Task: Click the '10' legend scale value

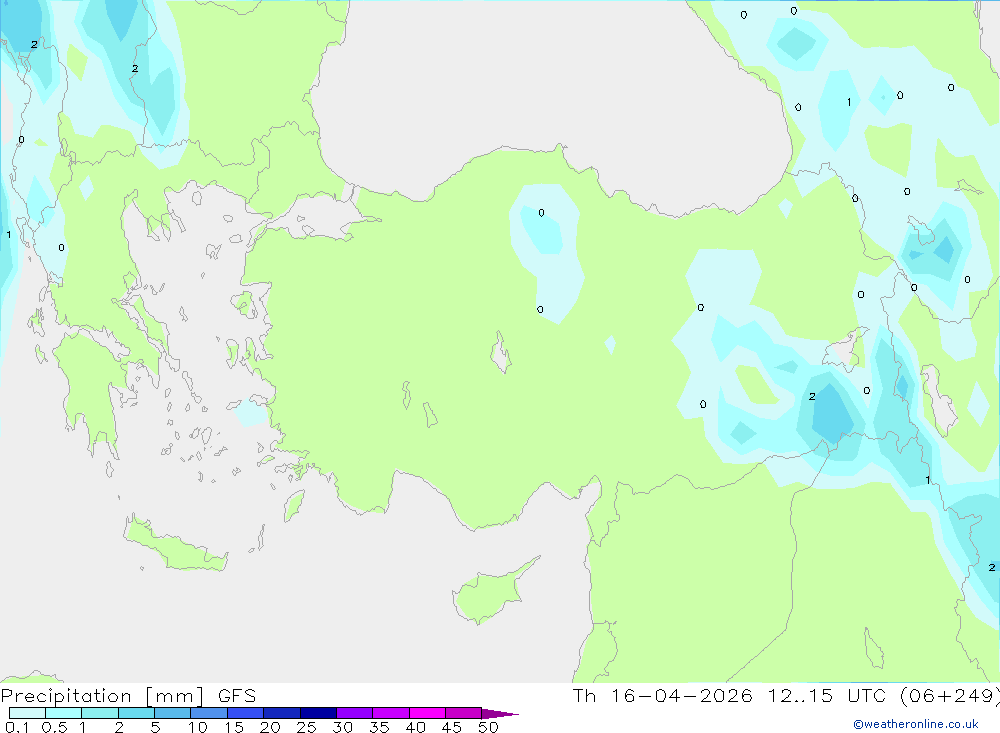Action: pos(198,727)
